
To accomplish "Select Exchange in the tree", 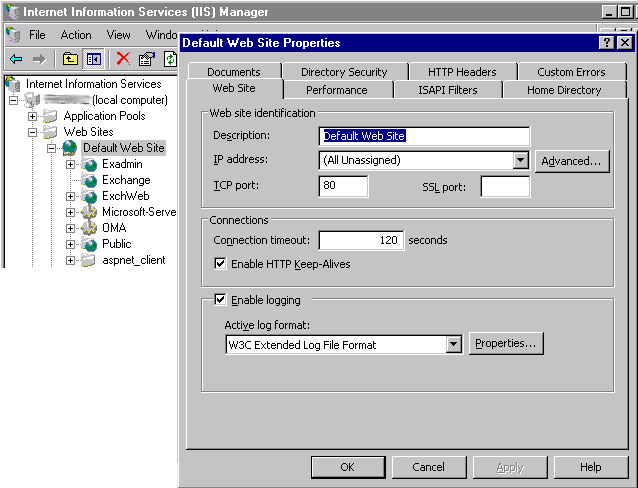I will 126,180.
